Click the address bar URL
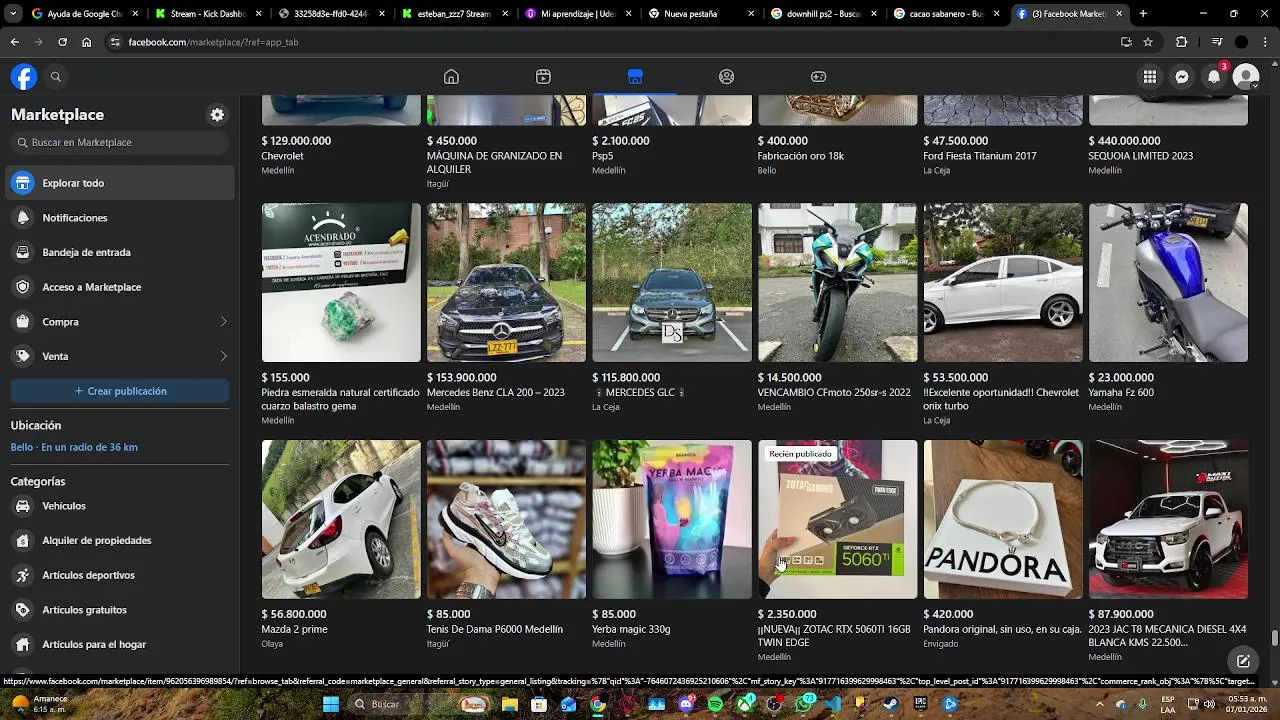The height and width of the screenshot is (720, 1280). pos(213,42)
